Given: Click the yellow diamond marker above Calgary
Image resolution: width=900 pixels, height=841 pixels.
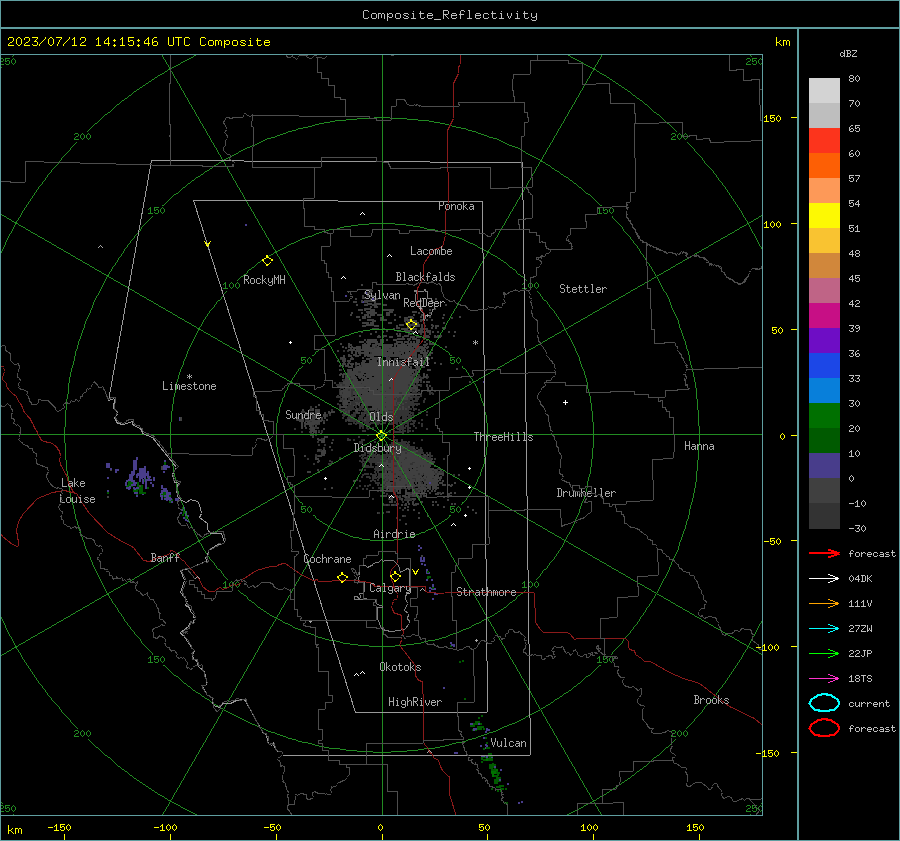Looking at the screenshot, I should (x=395, y=576).
